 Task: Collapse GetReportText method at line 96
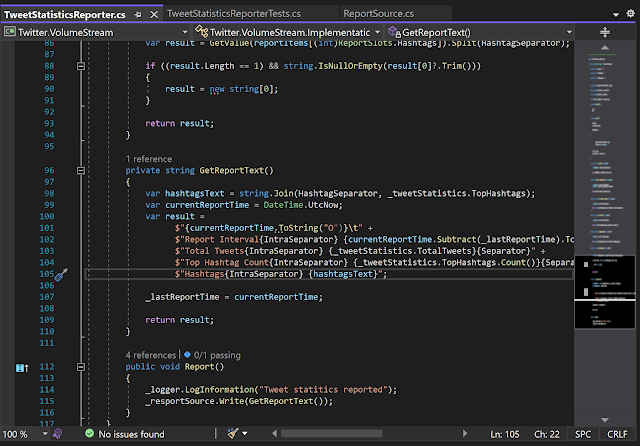point(81,171)
